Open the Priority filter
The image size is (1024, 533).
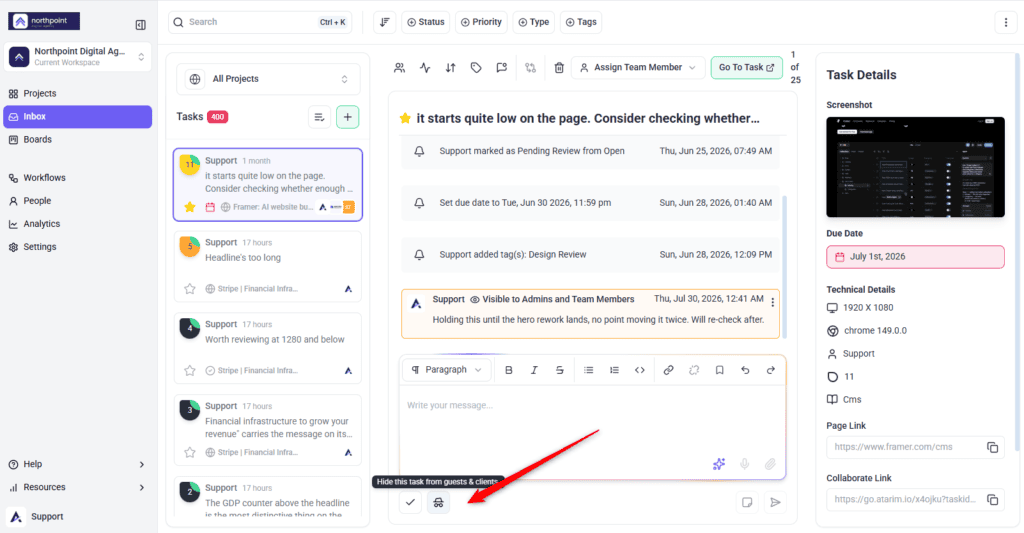[x=481, y=22]
